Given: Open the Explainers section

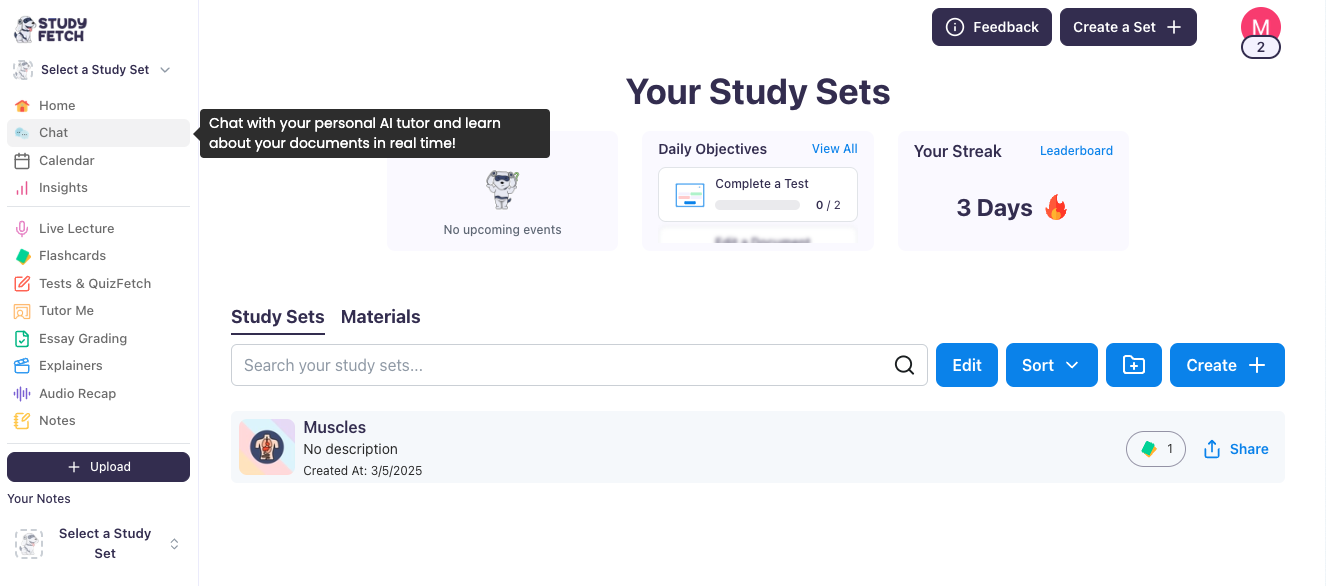Looking at the screenshot, I should [x=73, y=365].
